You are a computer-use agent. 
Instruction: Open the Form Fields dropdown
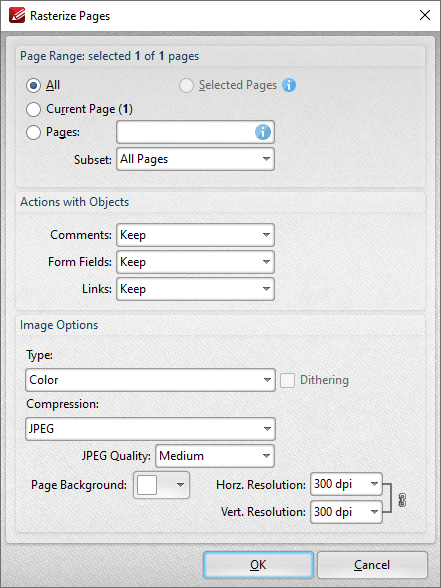point(195,262)
